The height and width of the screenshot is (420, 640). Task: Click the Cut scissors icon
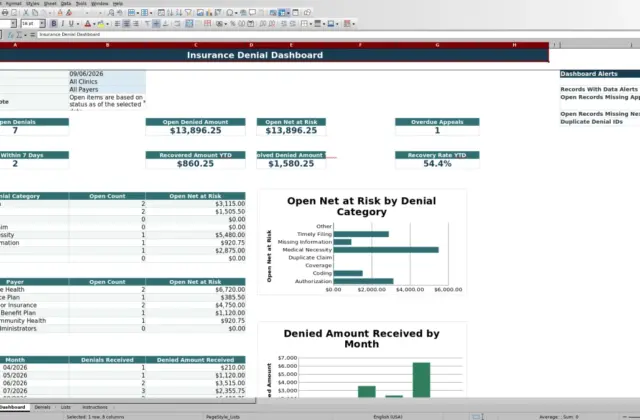pyautogui.click(x=26, y=13)
